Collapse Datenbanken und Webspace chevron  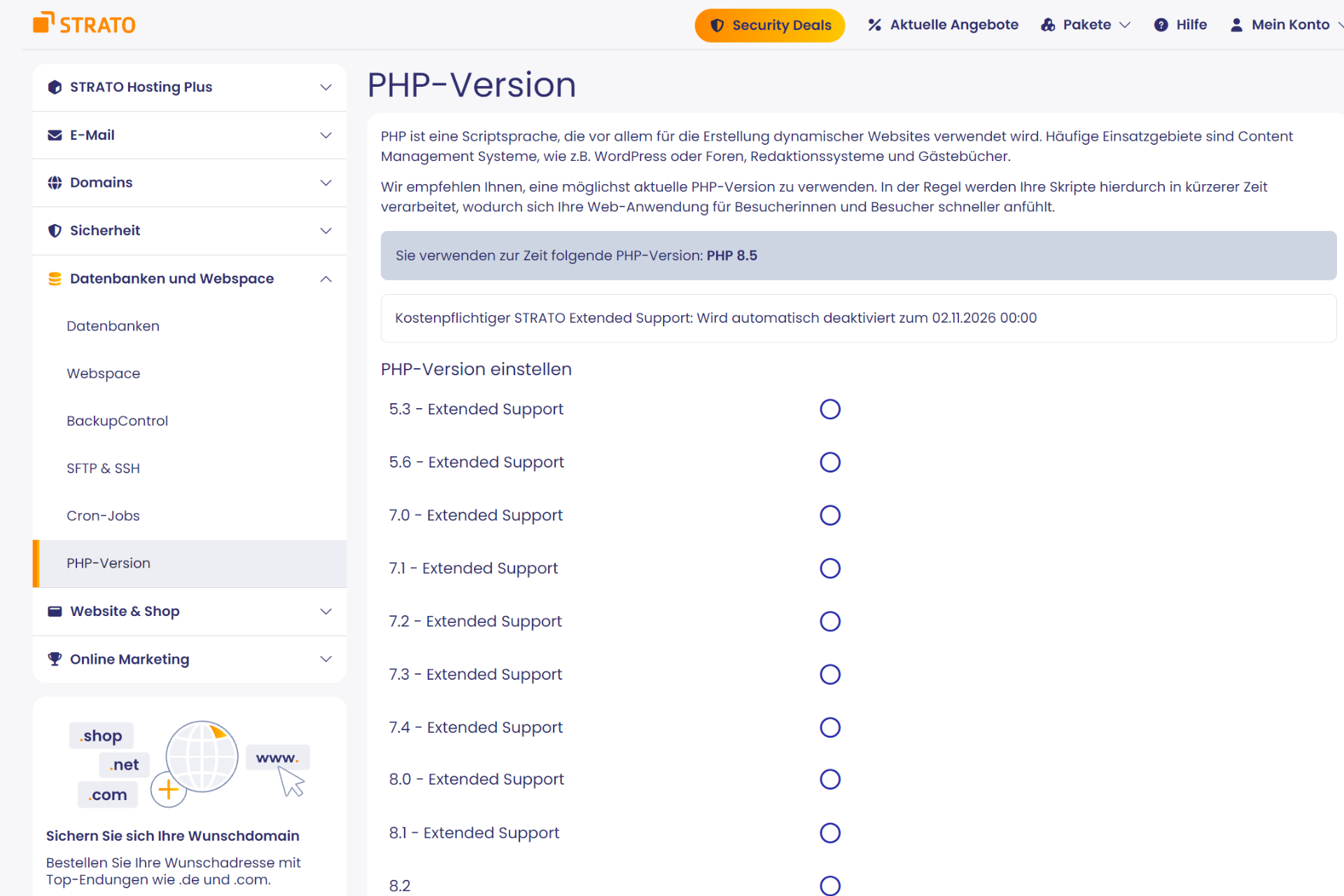pos(325,279)
